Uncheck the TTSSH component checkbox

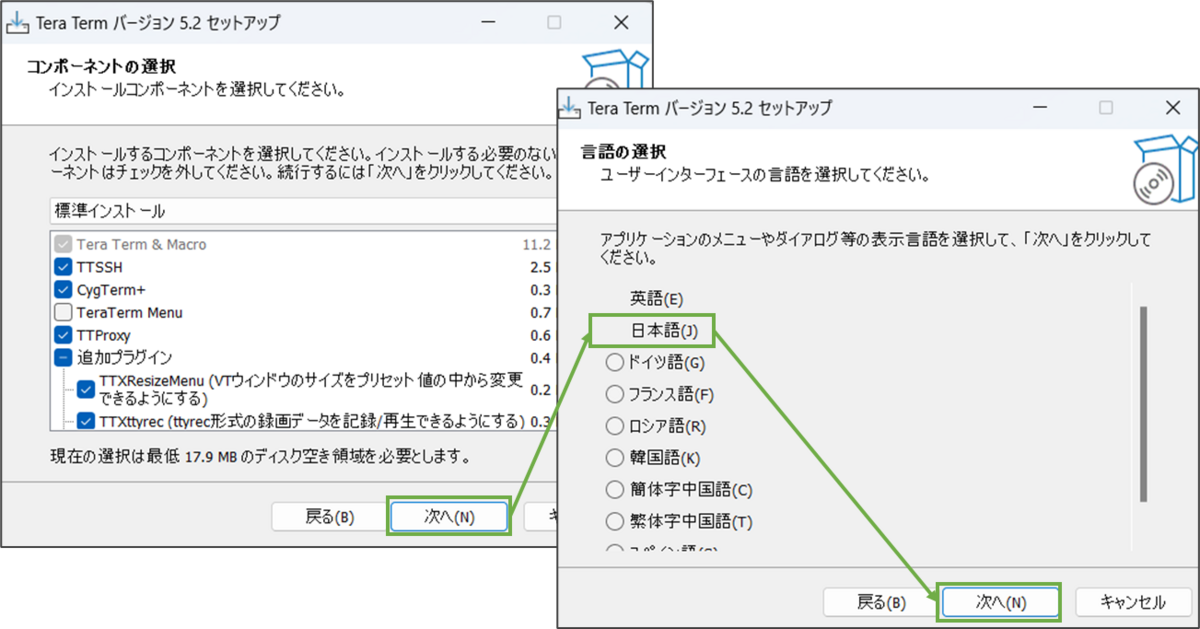click(x=63, y=267)
